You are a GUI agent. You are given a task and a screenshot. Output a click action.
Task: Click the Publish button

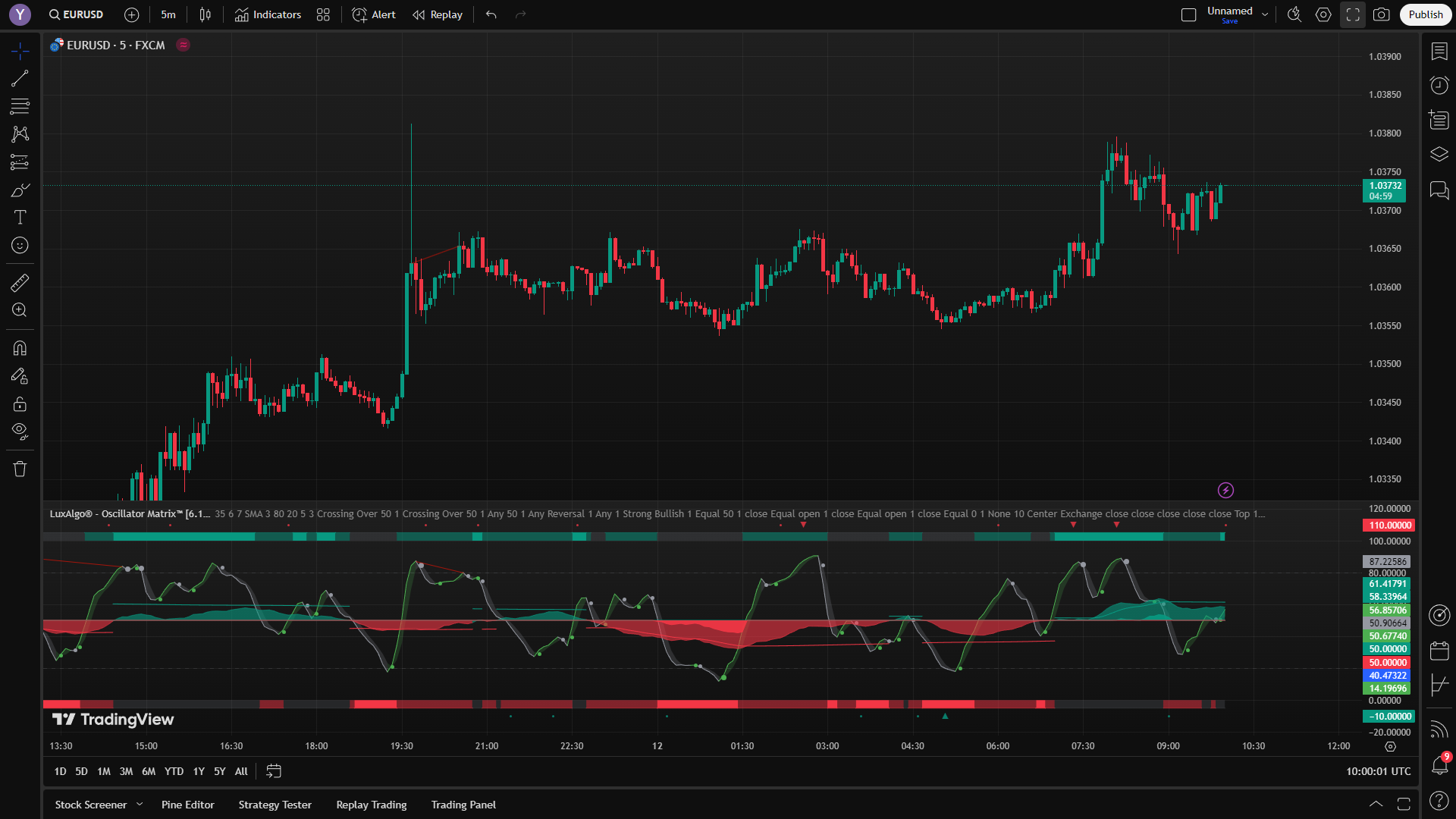[1425, 14]
